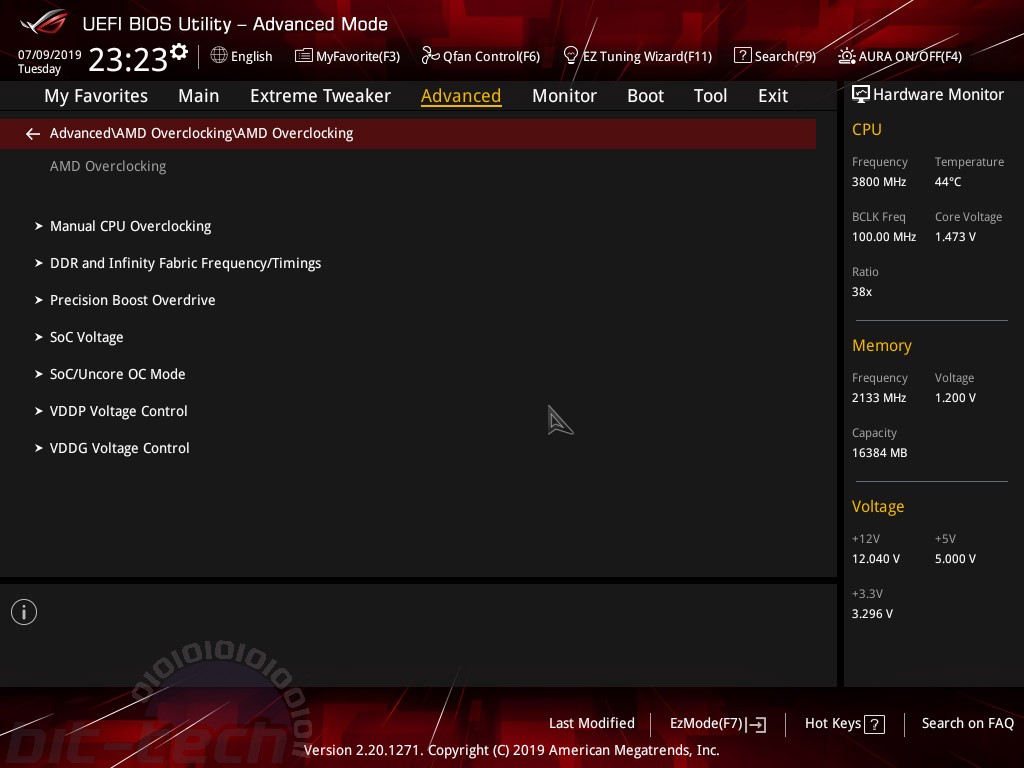Viewport: 1024px width, 768px height.
Task: Click Memory frequency 2133 MHz value
Action: [x=878, y=398]
